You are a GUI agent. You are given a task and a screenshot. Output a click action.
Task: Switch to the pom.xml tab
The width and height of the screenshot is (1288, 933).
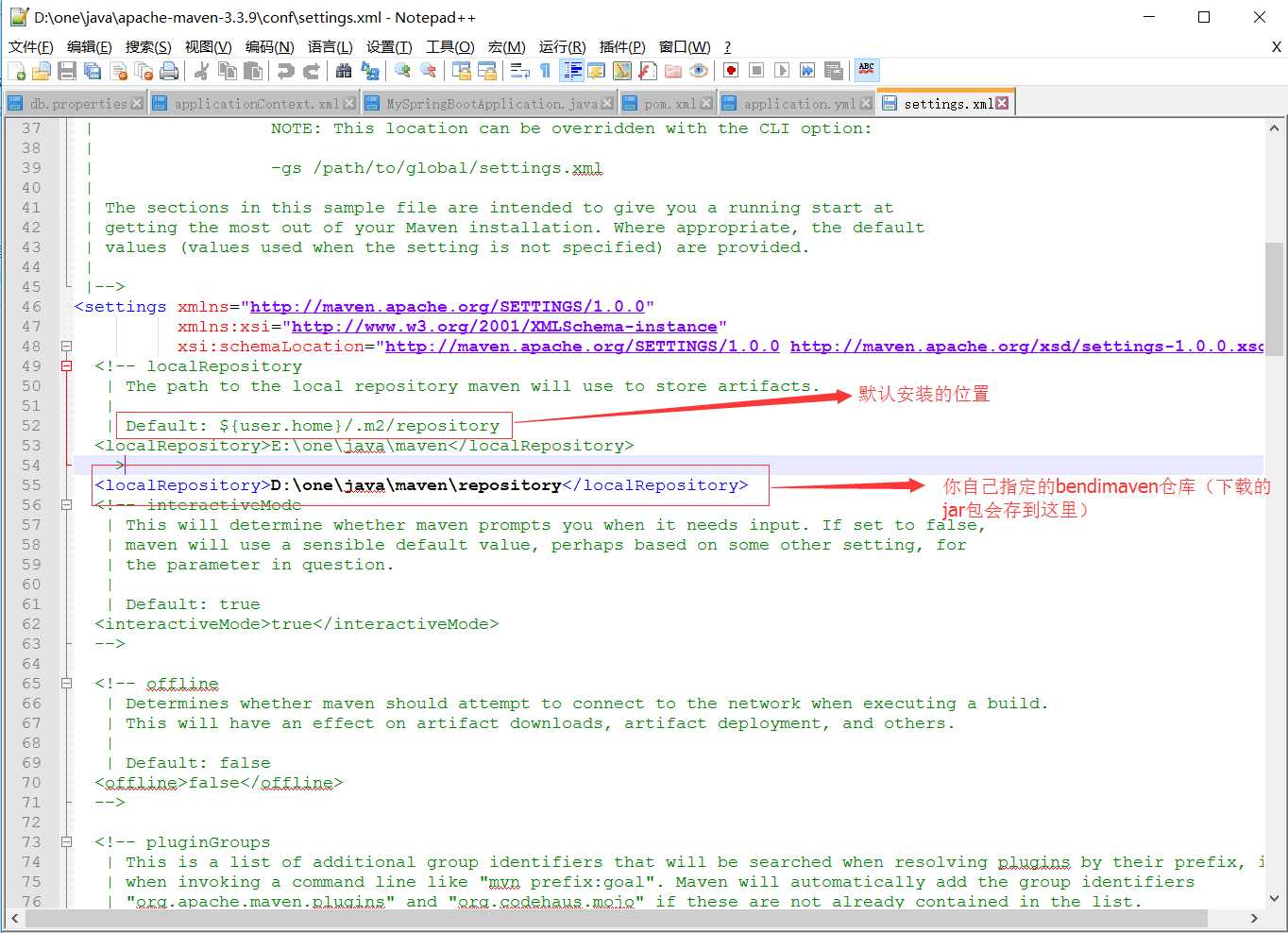tap(669, 104)
